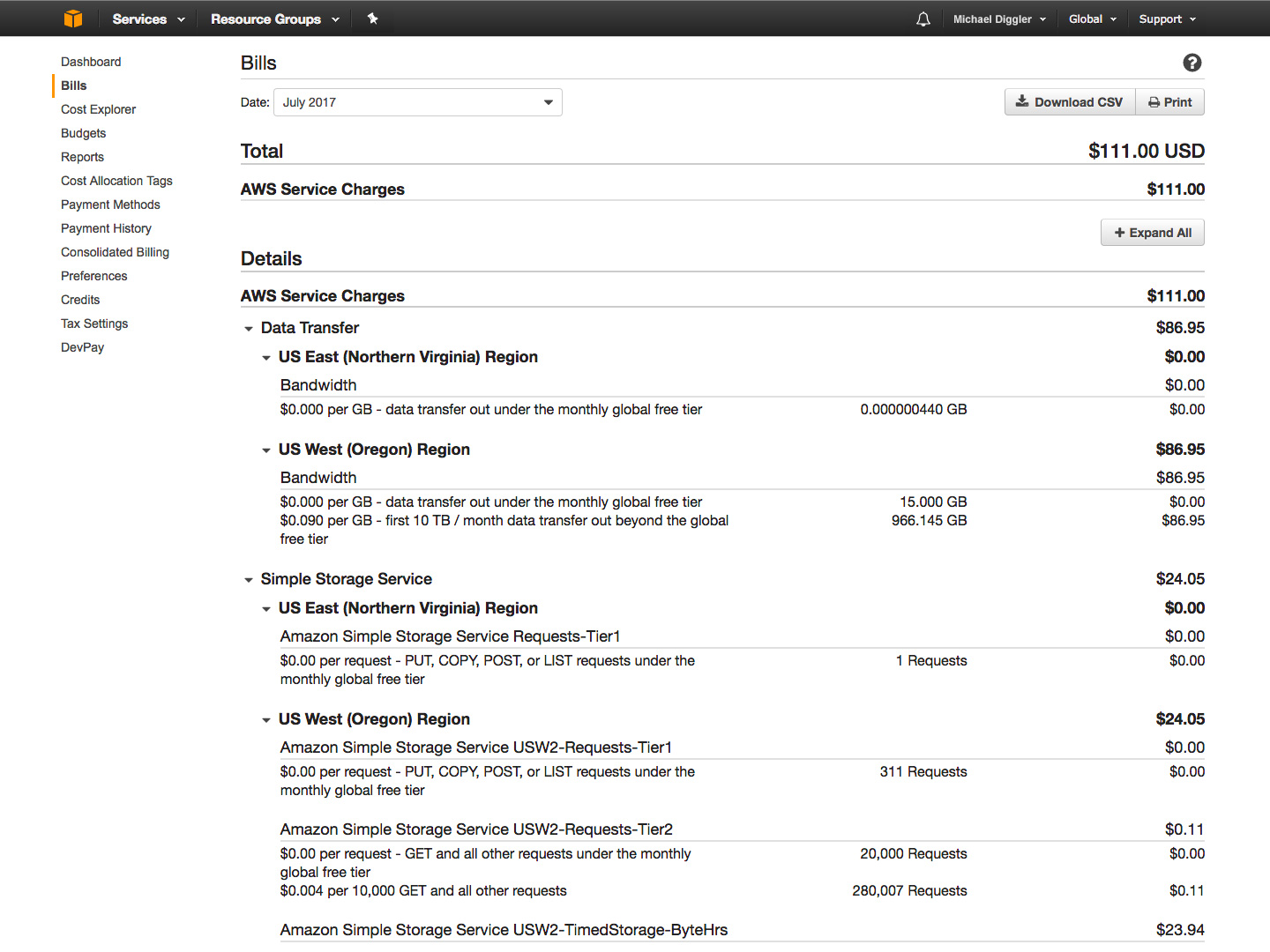Click the 20,000 Requests value
This screenshot has width=1270, height=952.
(x=914, y=853)
